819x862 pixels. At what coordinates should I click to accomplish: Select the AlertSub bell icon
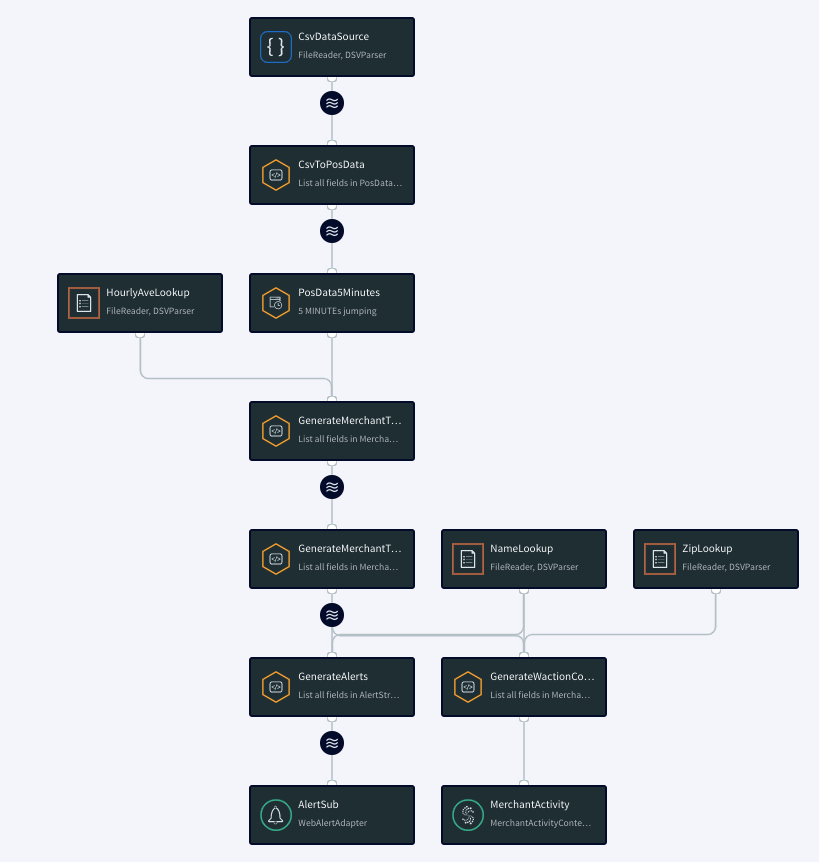click(x=276, y=814)
